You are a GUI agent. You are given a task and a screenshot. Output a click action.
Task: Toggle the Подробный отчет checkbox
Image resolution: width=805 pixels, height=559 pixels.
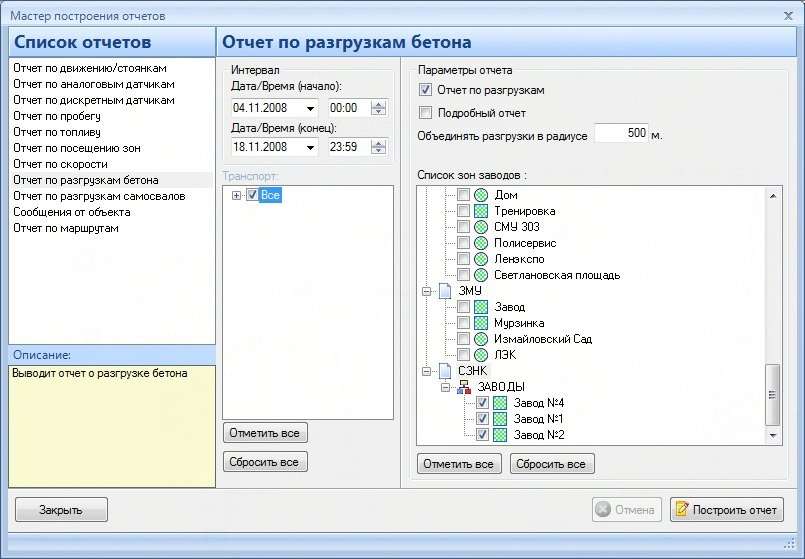425,112
